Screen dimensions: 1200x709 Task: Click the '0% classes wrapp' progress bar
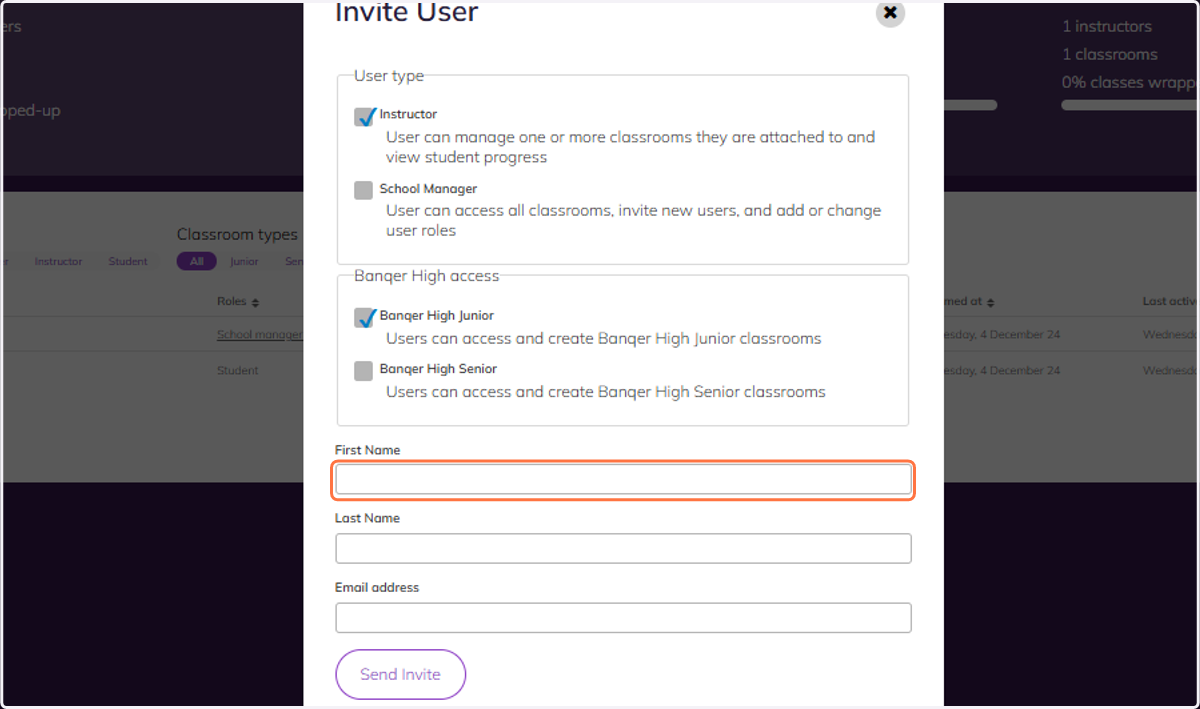pos(1130,105)
